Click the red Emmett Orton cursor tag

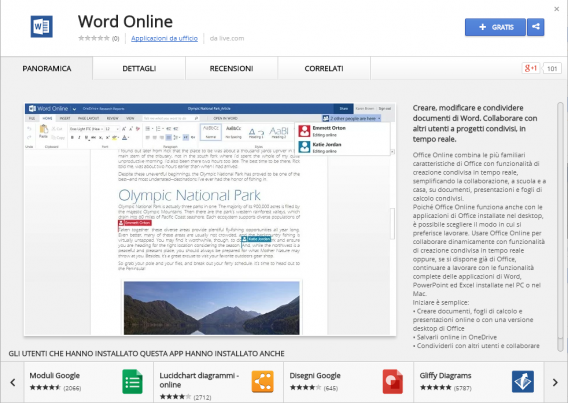[135, 223]
